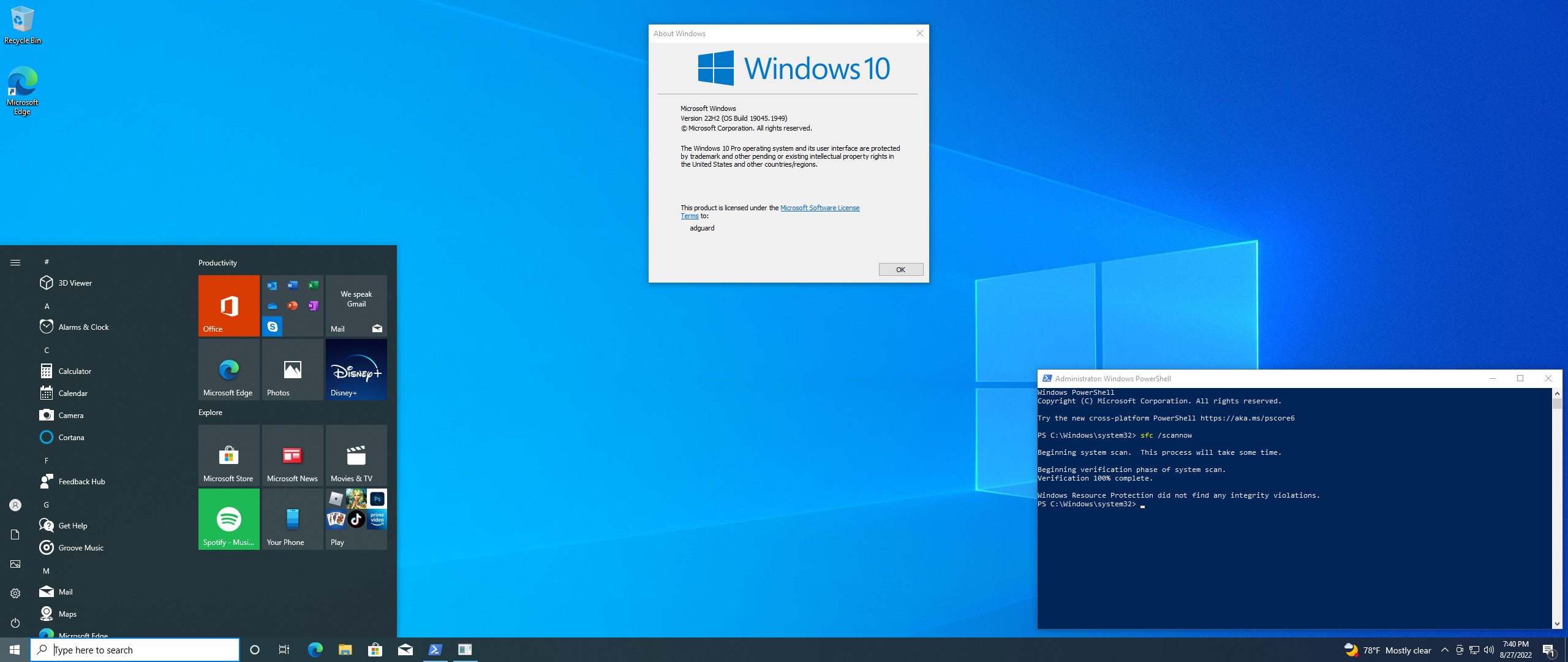Jump via the letter G header in app list
This screenshot has width=1568, height=662.
click(x=47, y=504)
